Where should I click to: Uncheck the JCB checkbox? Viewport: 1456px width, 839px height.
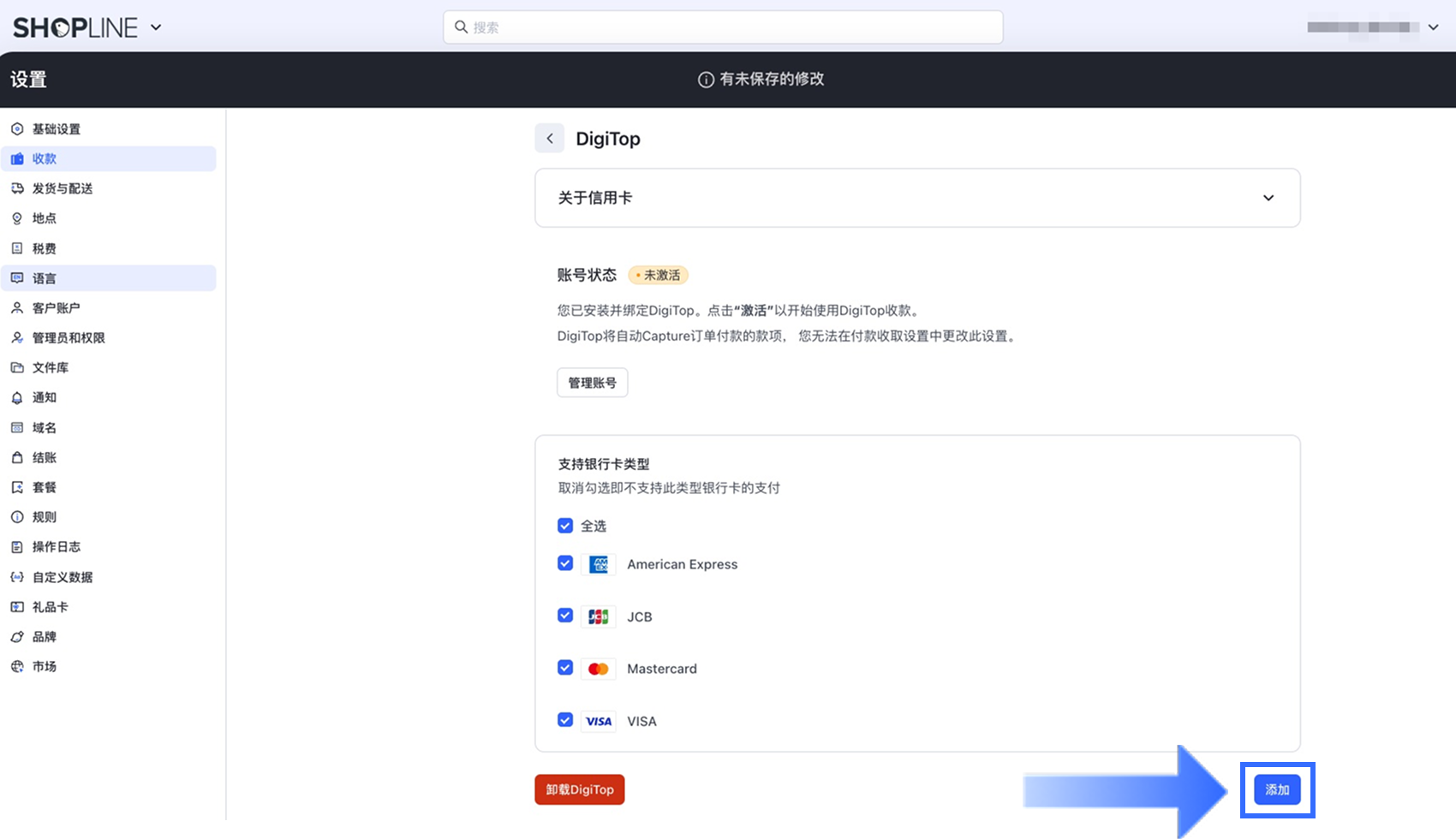(565, 616)
